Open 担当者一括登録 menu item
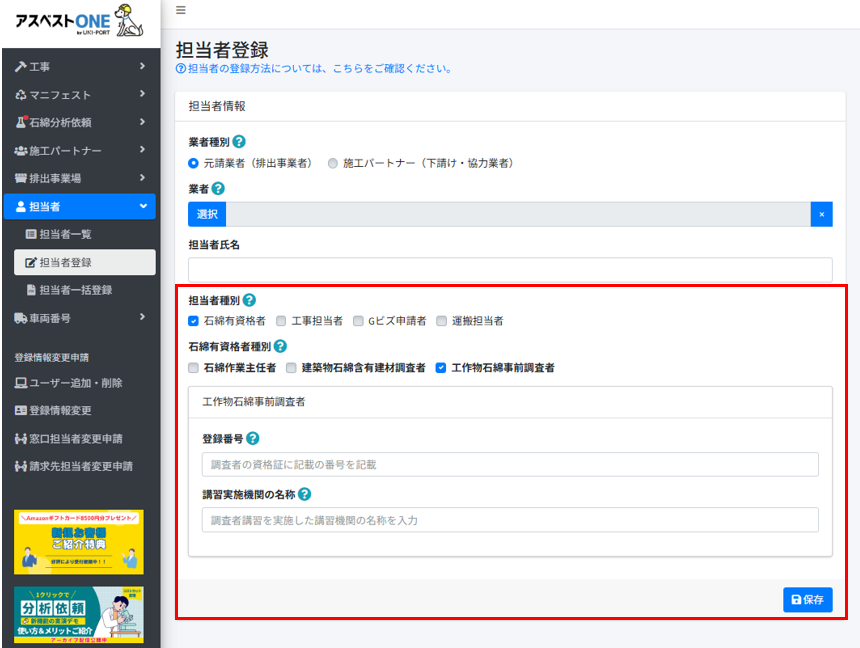 75,290
